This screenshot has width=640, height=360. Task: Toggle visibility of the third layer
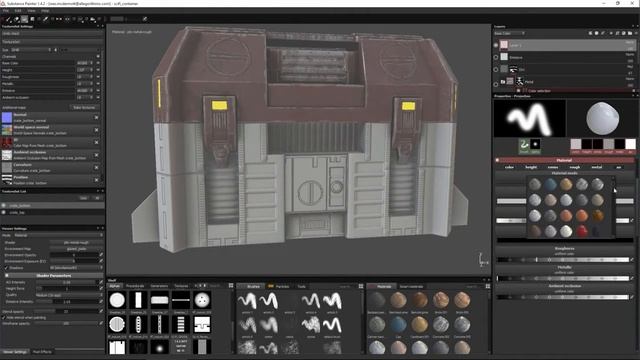pyautogui.click(x=496, y=69)
